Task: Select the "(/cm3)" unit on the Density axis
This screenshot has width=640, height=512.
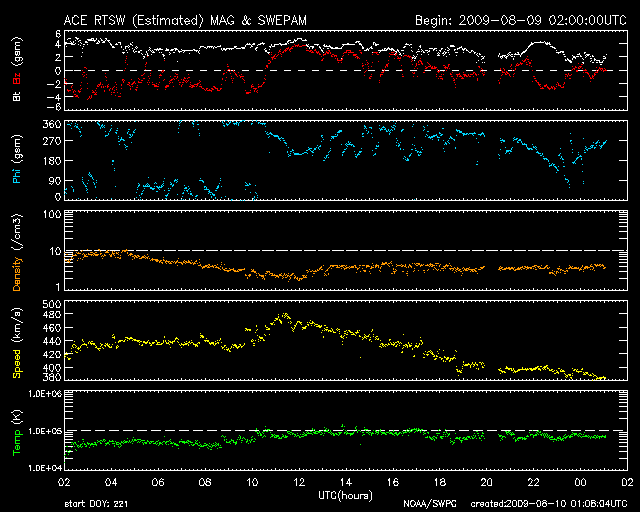Action: [x=17, y=233]
